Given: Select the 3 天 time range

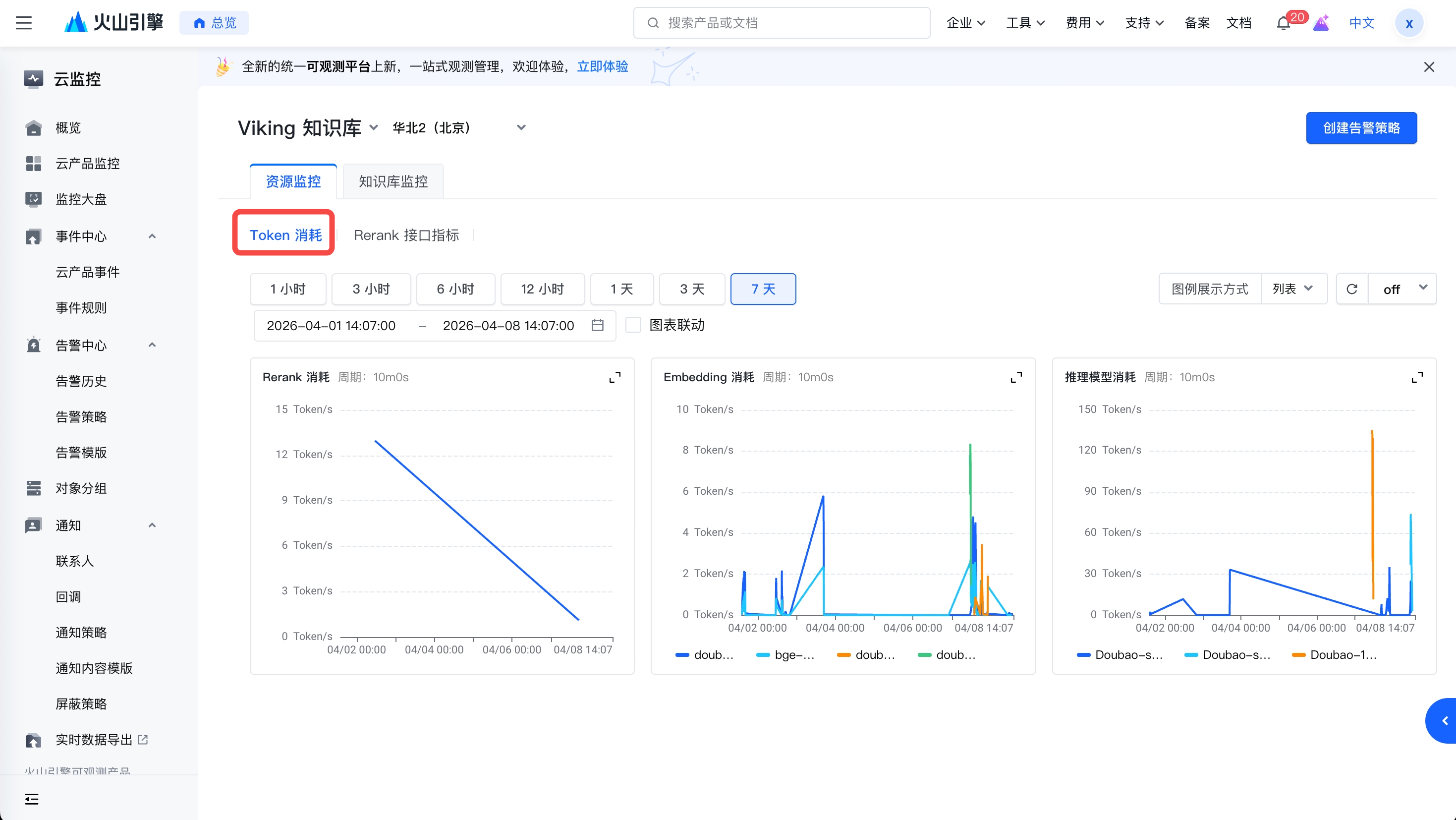Looking at the screenshot, I should point(691,289).
